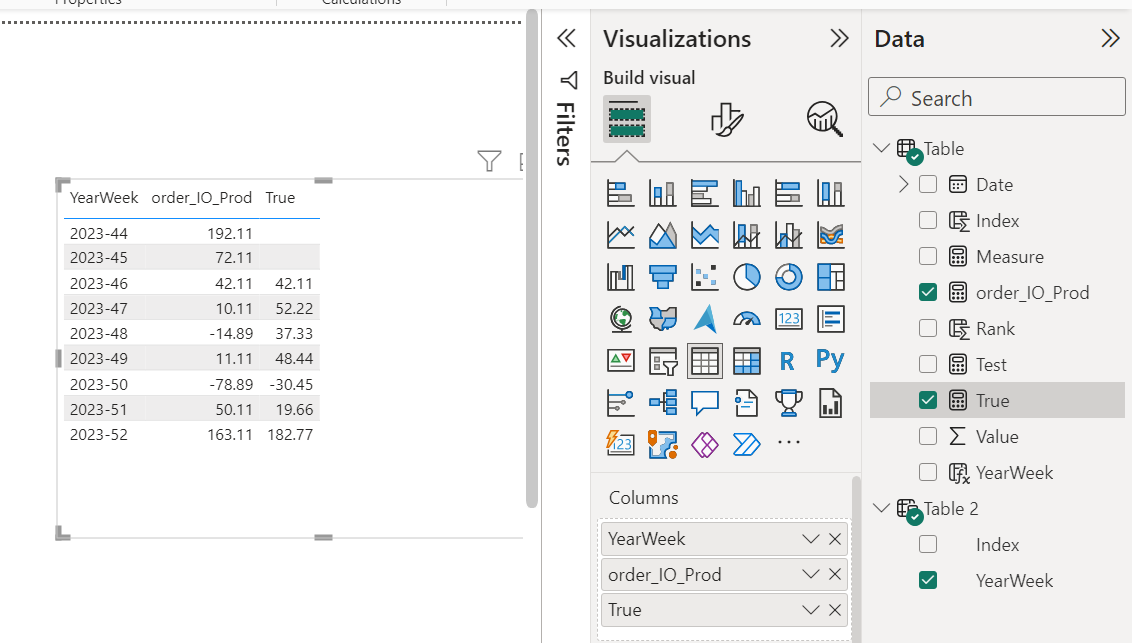Uncheck the True measure checkbox
1132x643 pixels.
click(x=928, y=401)
